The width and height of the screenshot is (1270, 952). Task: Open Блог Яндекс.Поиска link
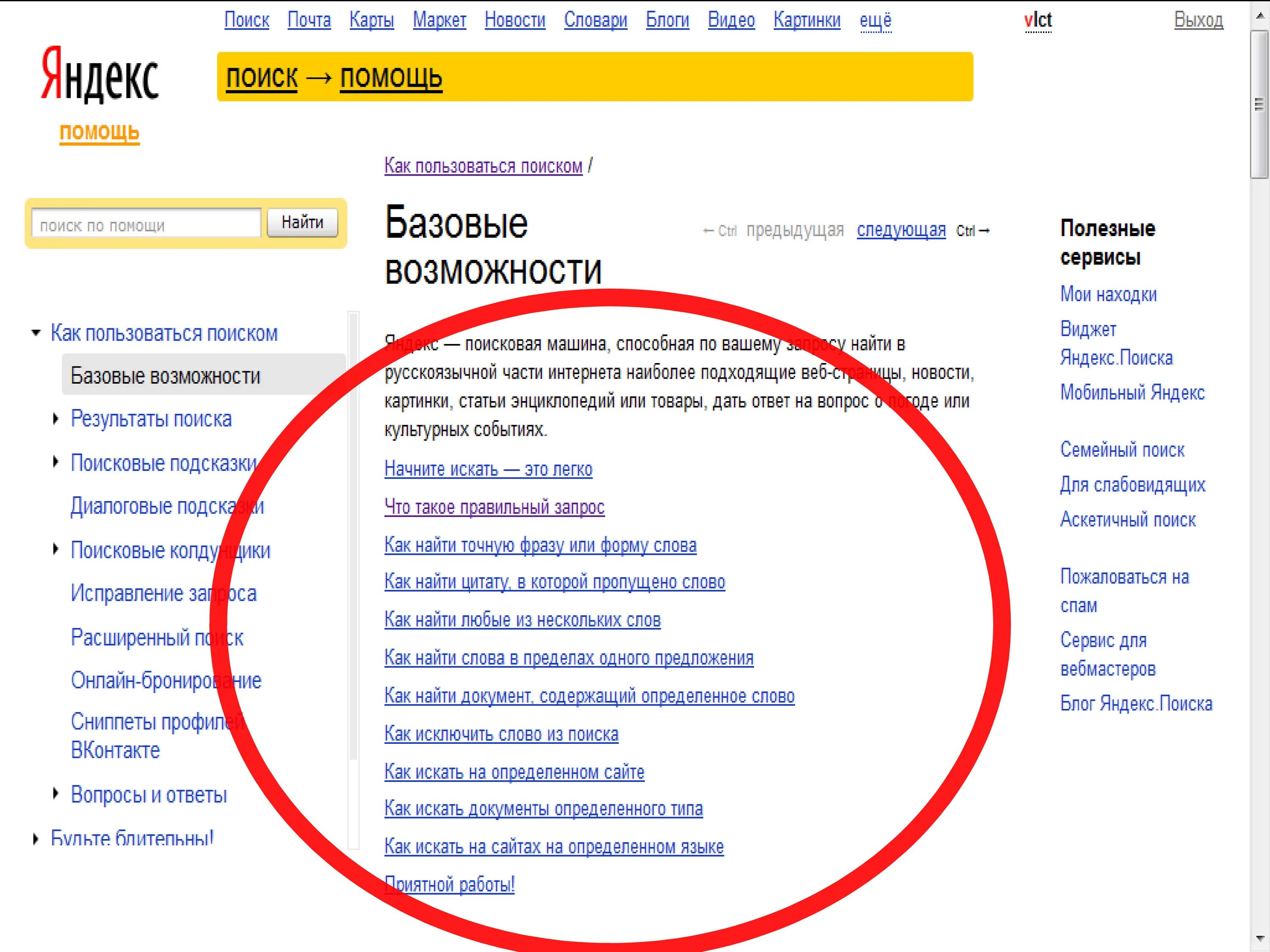tap(1136, 704)
